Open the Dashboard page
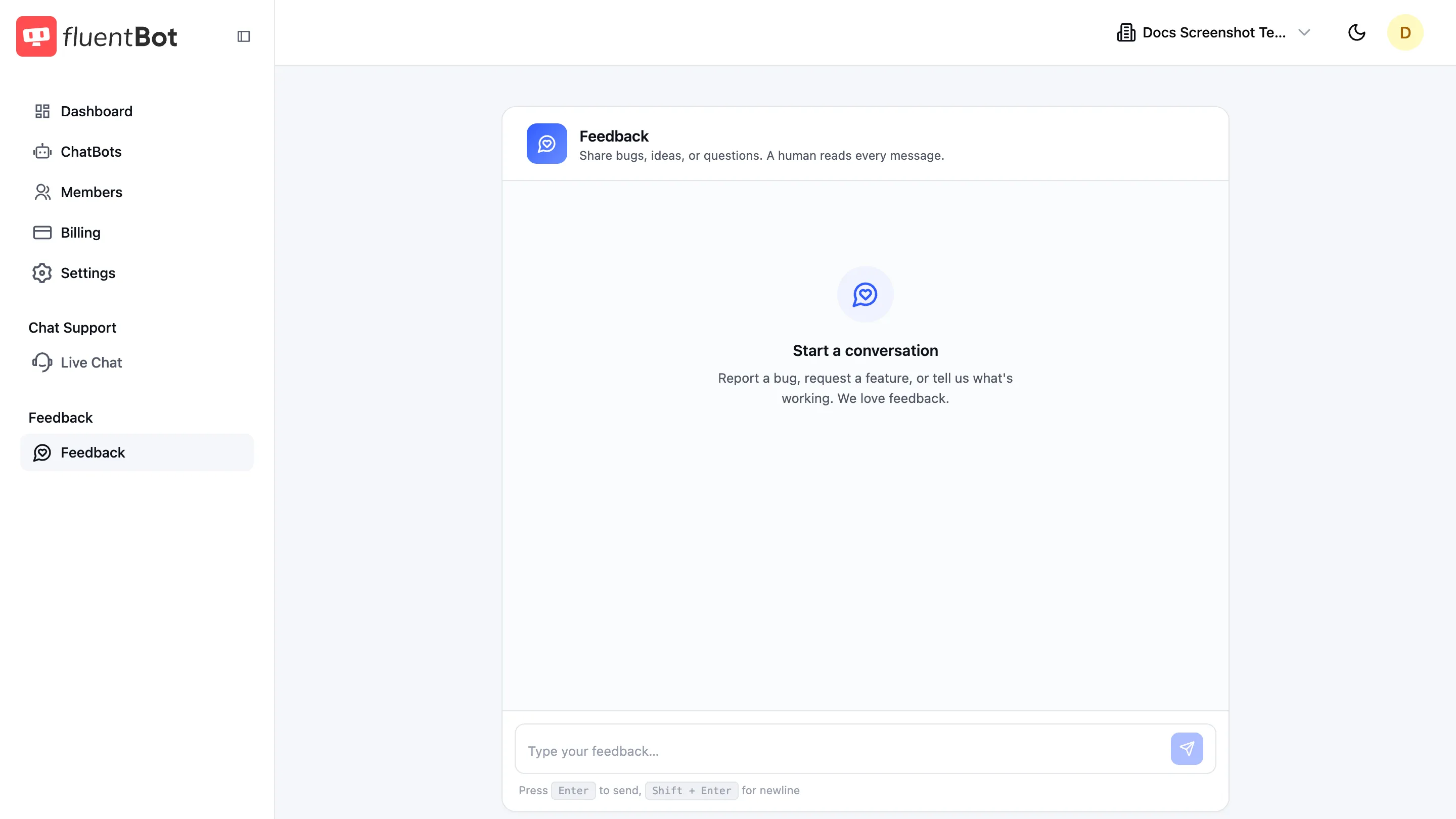 click(x=137, y=111)
